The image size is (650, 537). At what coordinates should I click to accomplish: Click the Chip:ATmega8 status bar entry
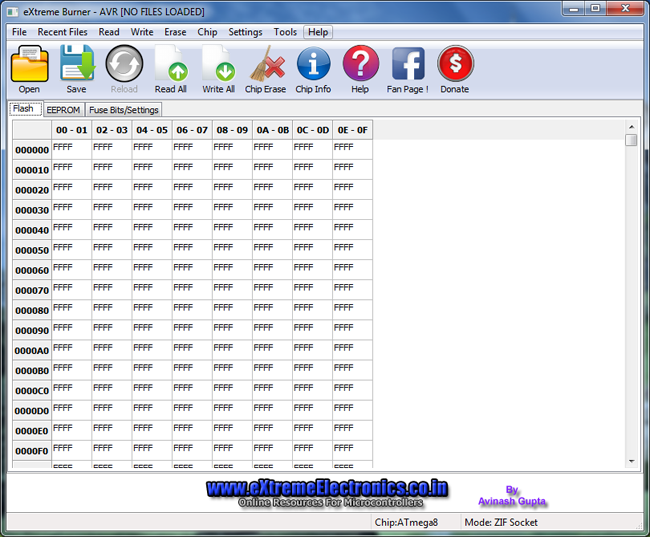[406, 522]
